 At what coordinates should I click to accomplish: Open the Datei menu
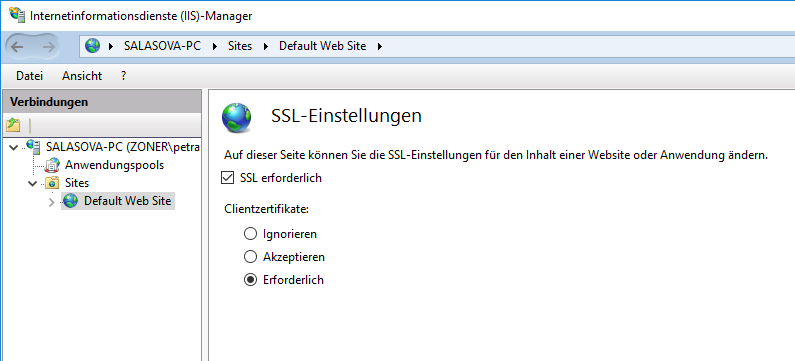[29, 76]
